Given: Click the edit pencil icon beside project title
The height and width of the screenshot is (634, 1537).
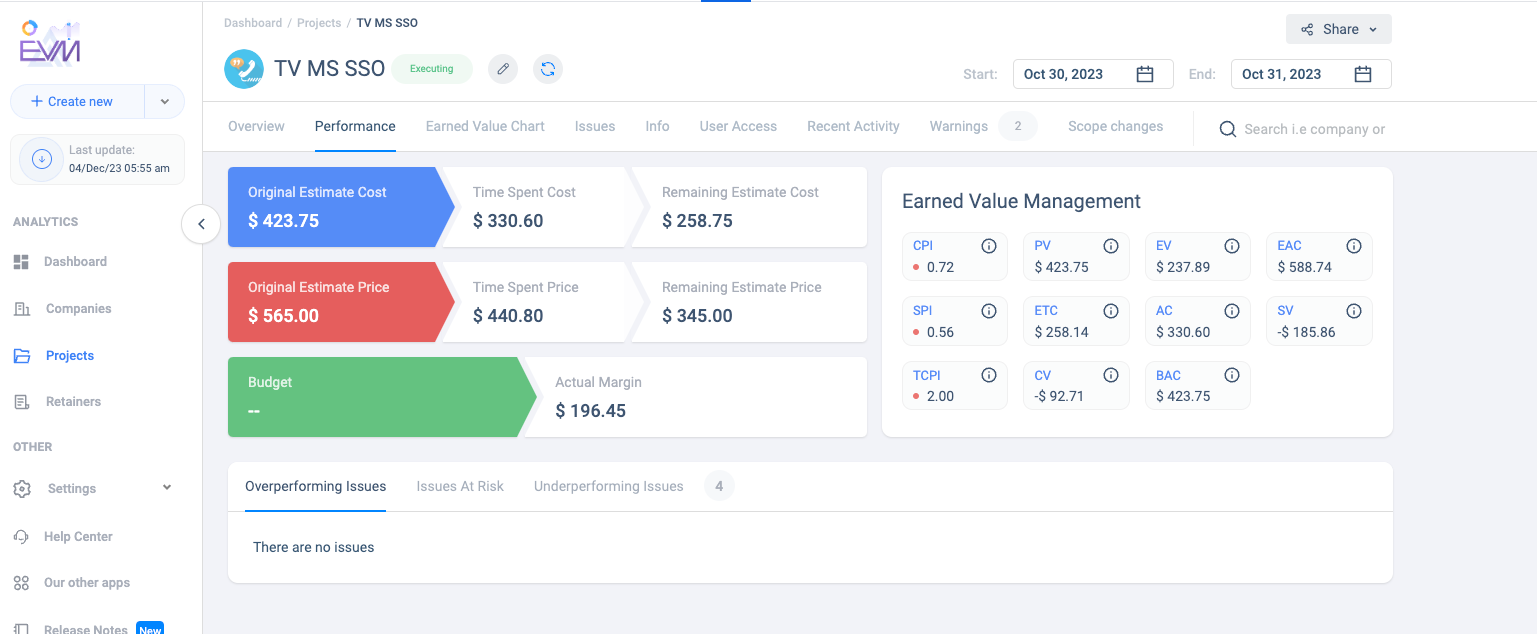Looking at the screenshot, I should tap(503, 69).
